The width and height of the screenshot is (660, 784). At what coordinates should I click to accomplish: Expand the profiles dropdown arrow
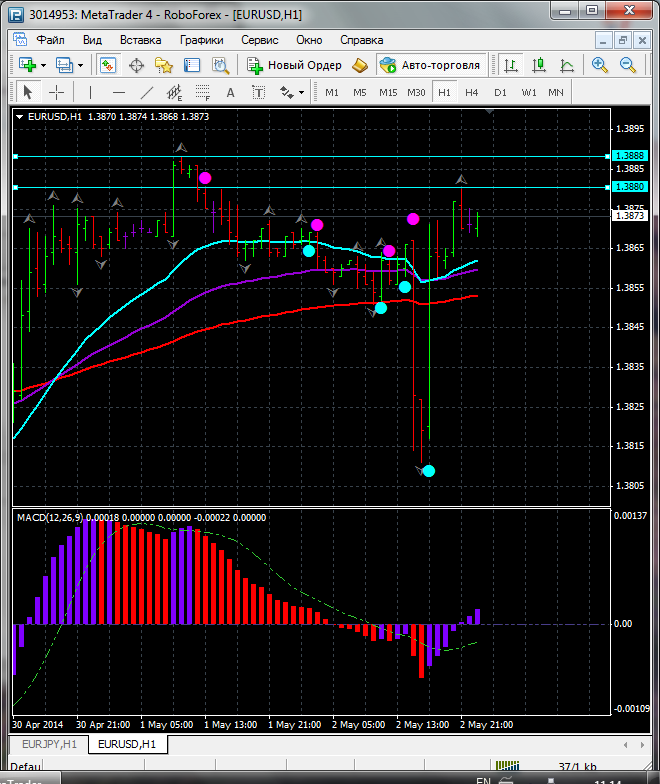pyautogui.click(x=82, y=65)
